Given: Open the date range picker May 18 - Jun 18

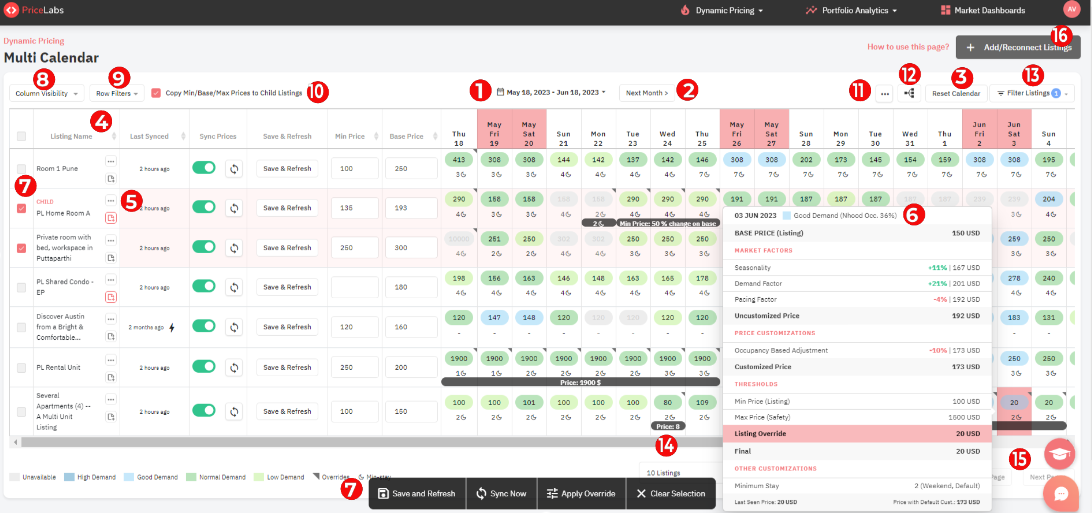Looking at the screenshot, I should (552, 92).
